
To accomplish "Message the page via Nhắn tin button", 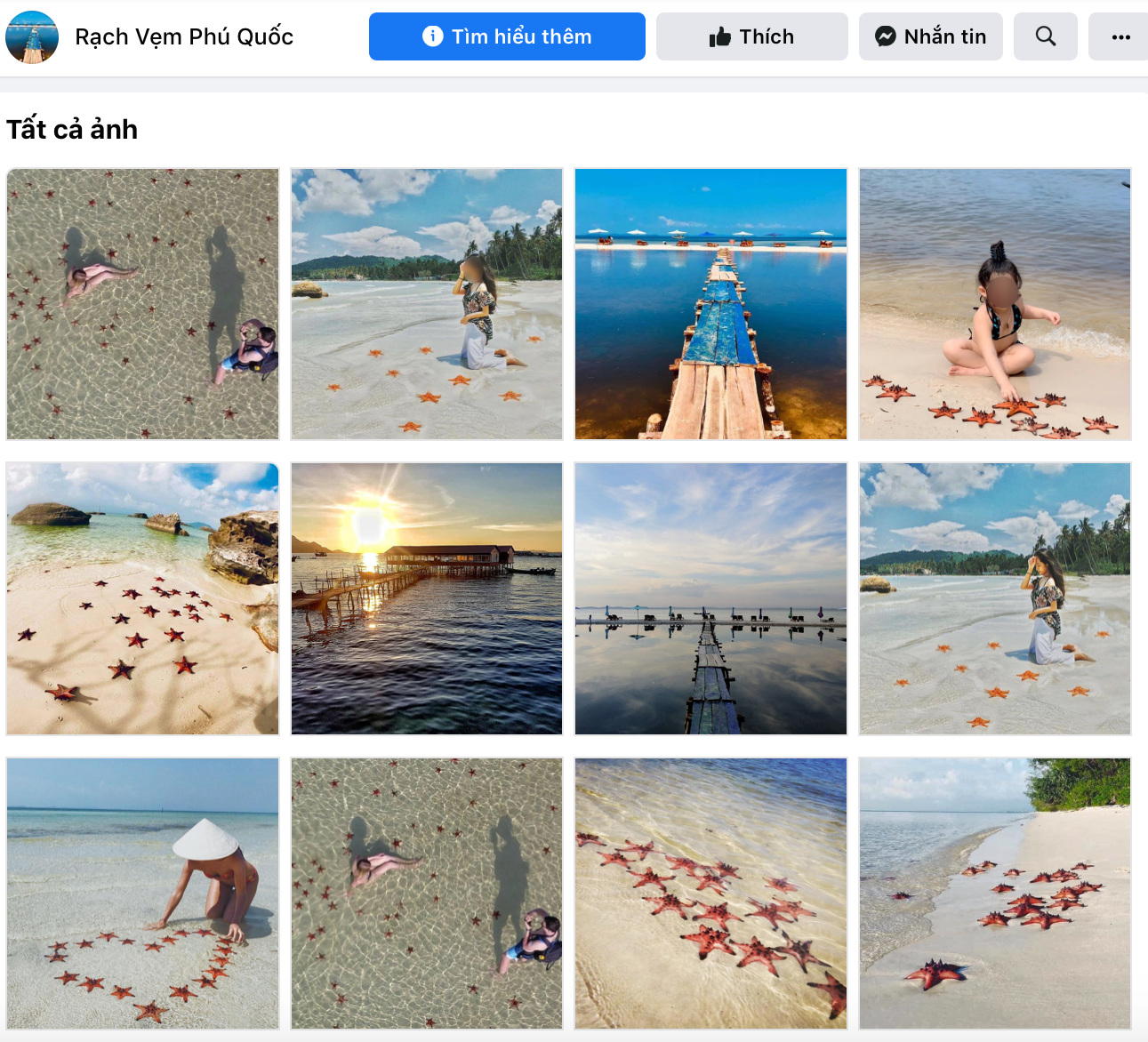I will coord(930,36).
